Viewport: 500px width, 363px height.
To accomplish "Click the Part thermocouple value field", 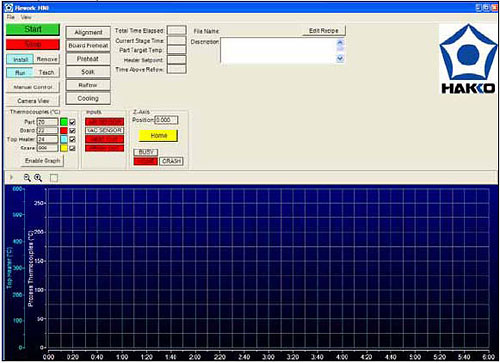I will pos(47,122).
